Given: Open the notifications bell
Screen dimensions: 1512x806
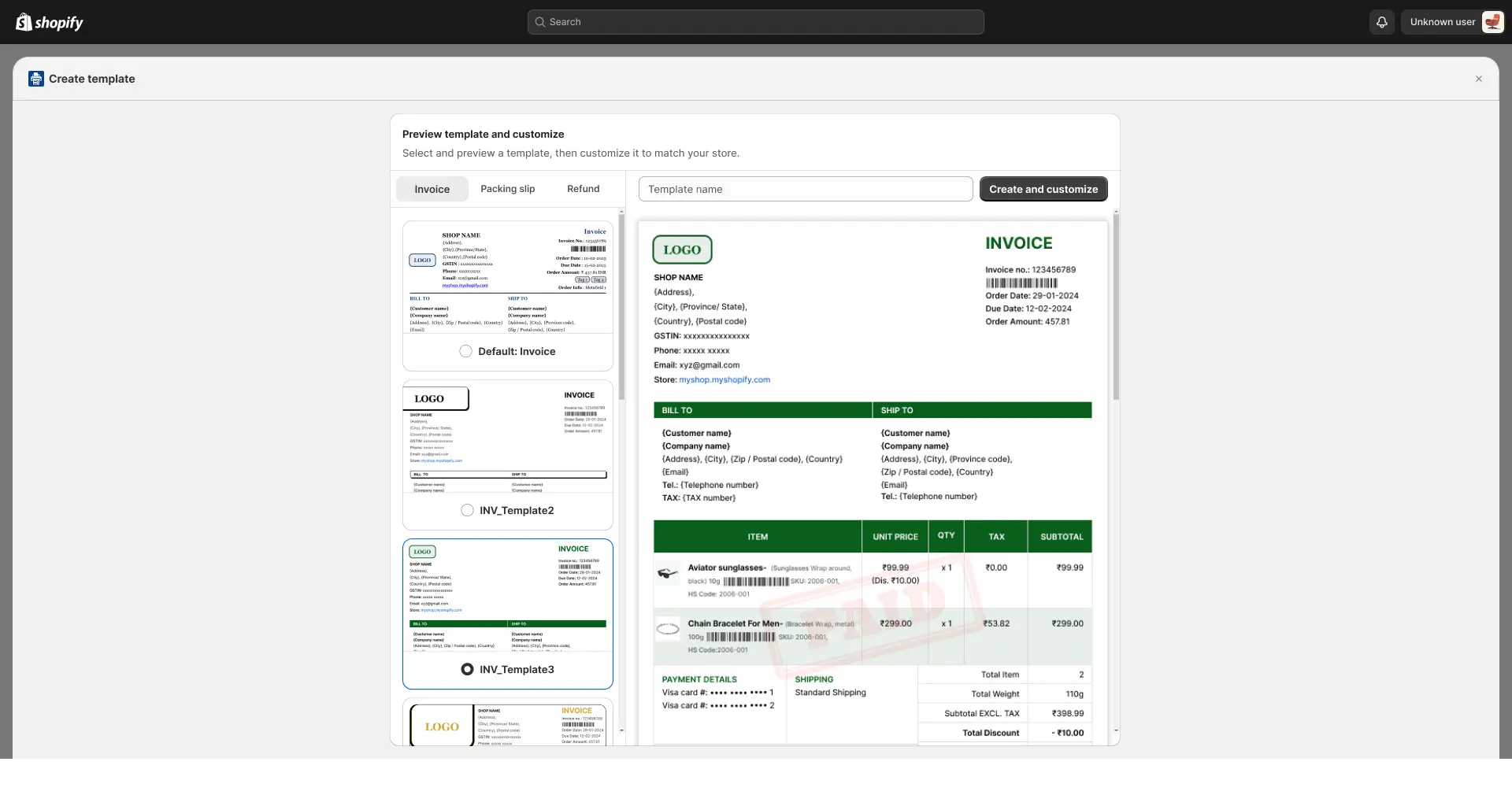Looking at the screenshot, I should point(1382,22).
